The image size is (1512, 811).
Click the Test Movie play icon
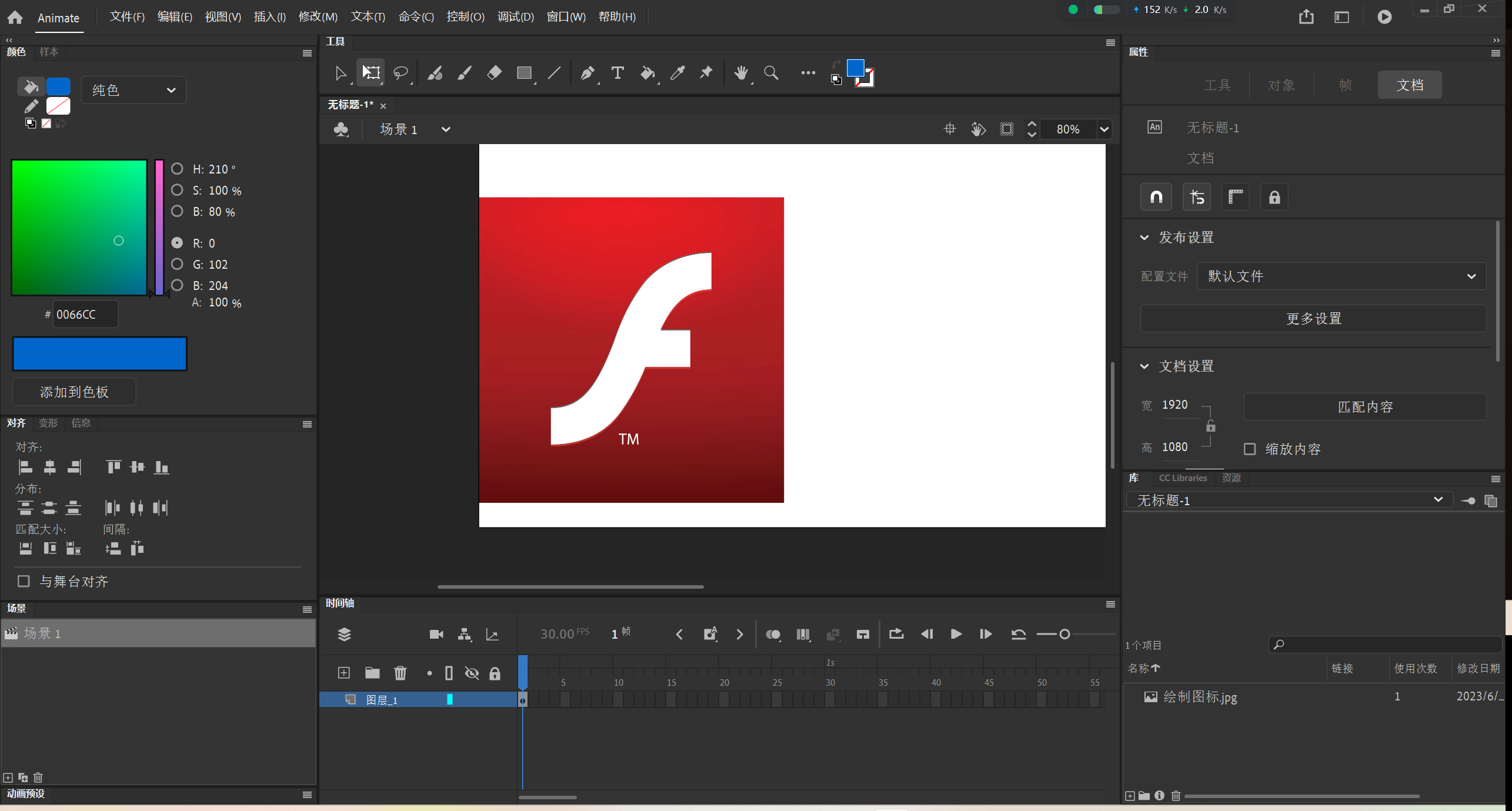click(x=1384, y=16)
